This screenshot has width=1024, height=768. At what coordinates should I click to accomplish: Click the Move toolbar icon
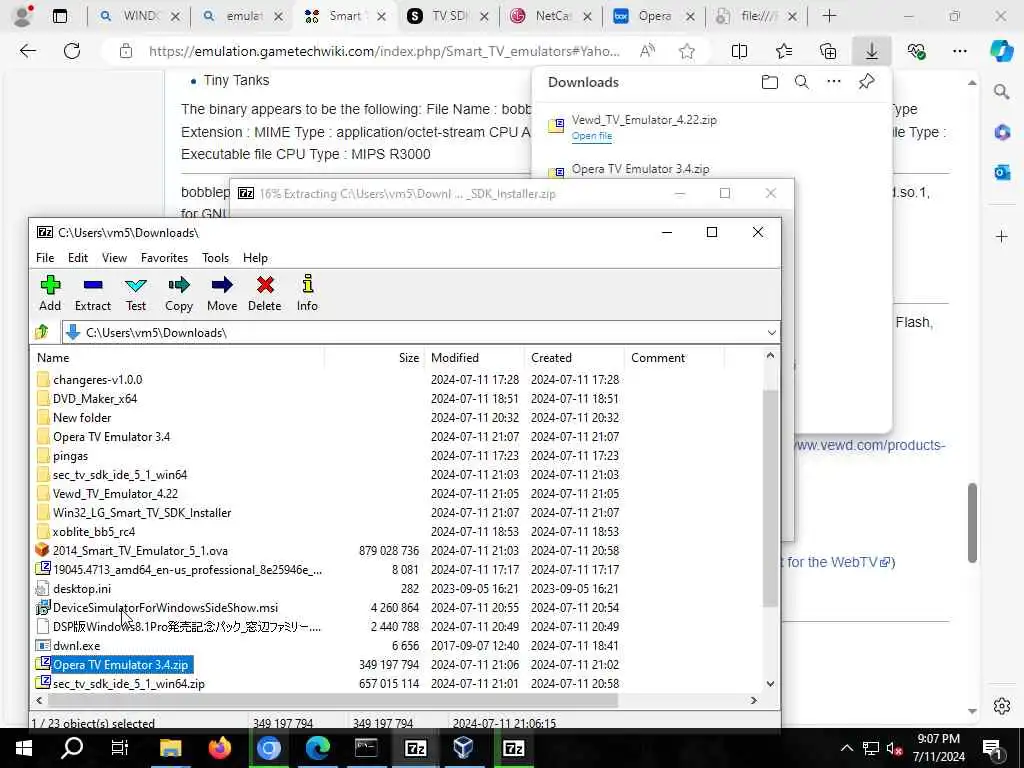click(222, 293)
